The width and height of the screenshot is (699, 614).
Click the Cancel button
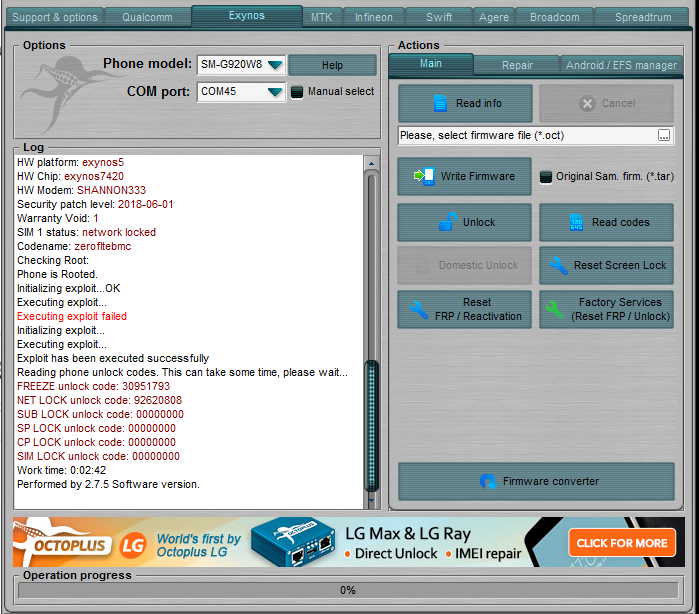click(x=606, y=103)
